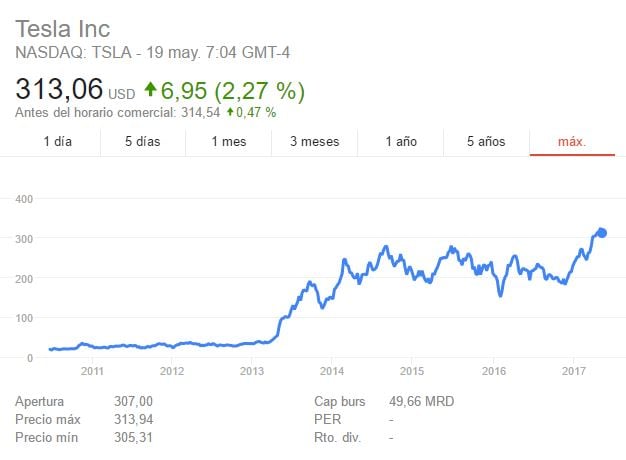Switch to the 1 día tab
626x460 pixels.
(x=58, y=142)
